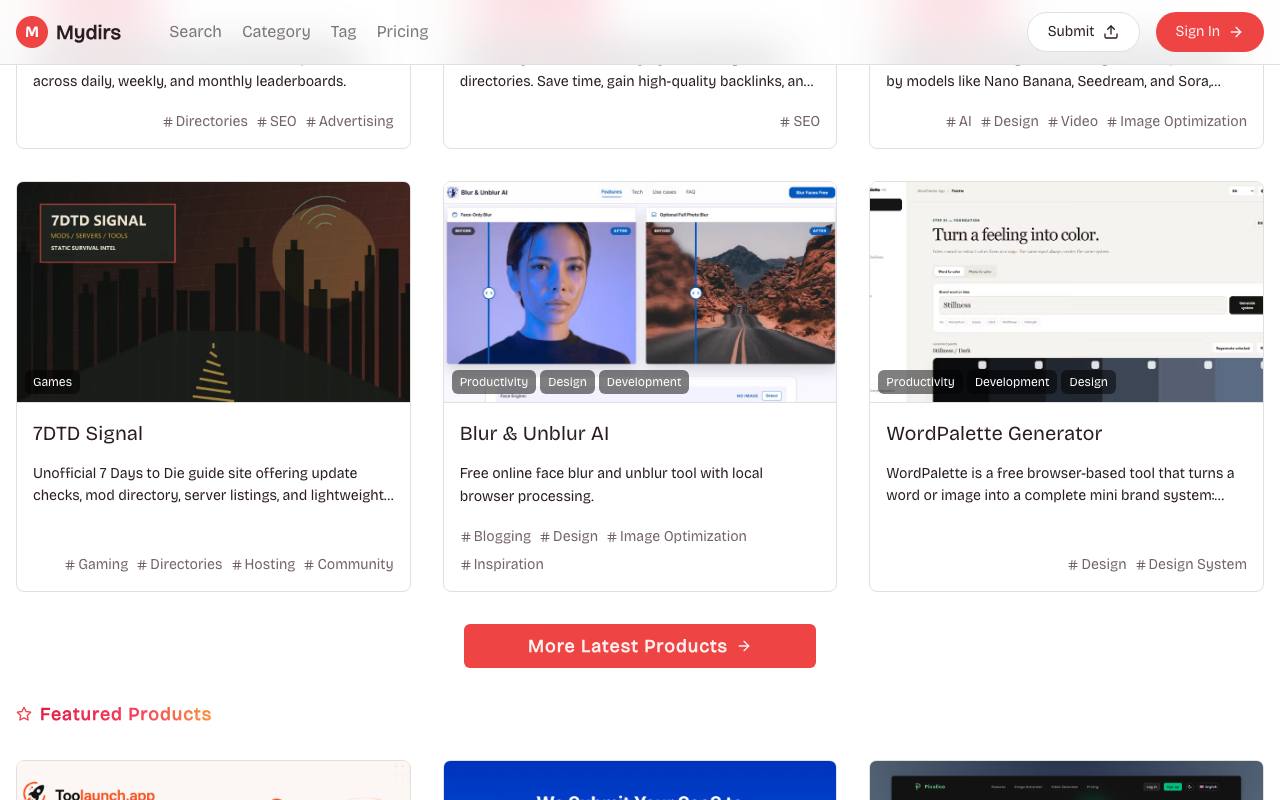
Task: Select the #Video tag
Action: [1073, 121]
